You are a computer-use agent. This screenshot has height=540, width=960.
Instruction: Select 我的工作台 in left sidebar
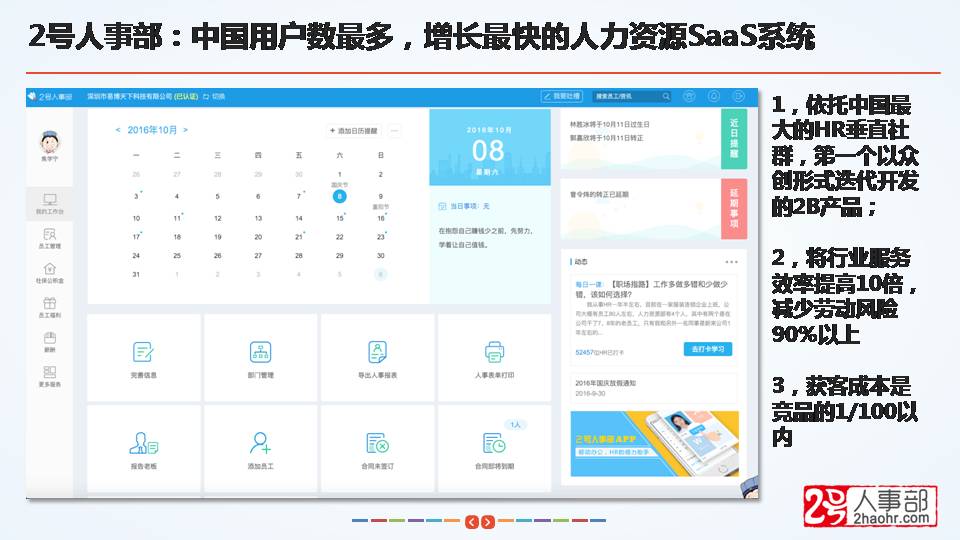pyautogui.click(x=50, y=204)
